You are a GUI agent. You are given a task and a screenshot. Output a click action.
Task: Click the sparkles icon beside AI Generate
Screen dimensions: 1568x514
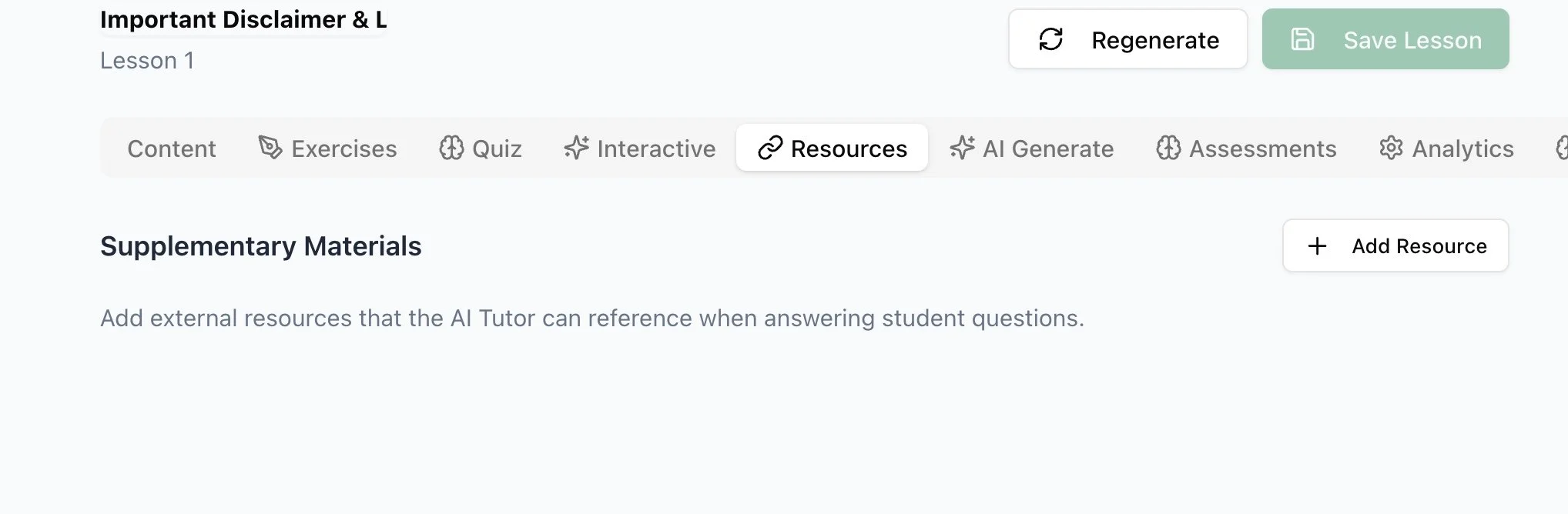(962, 147)
